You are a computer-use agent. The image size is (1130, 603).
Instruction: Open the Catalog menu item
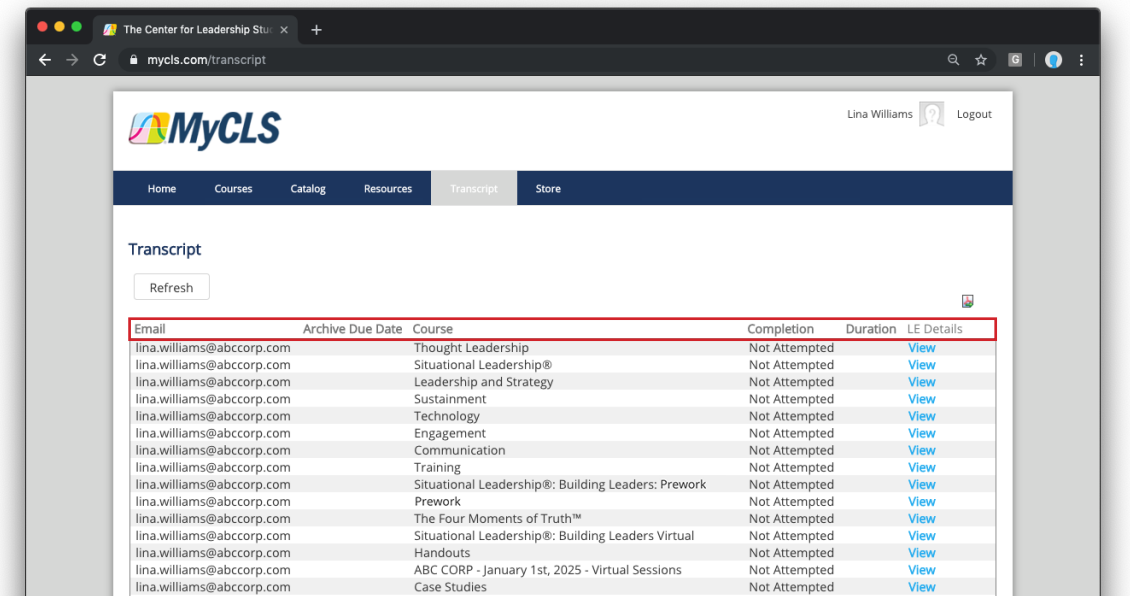coord(308,189)
